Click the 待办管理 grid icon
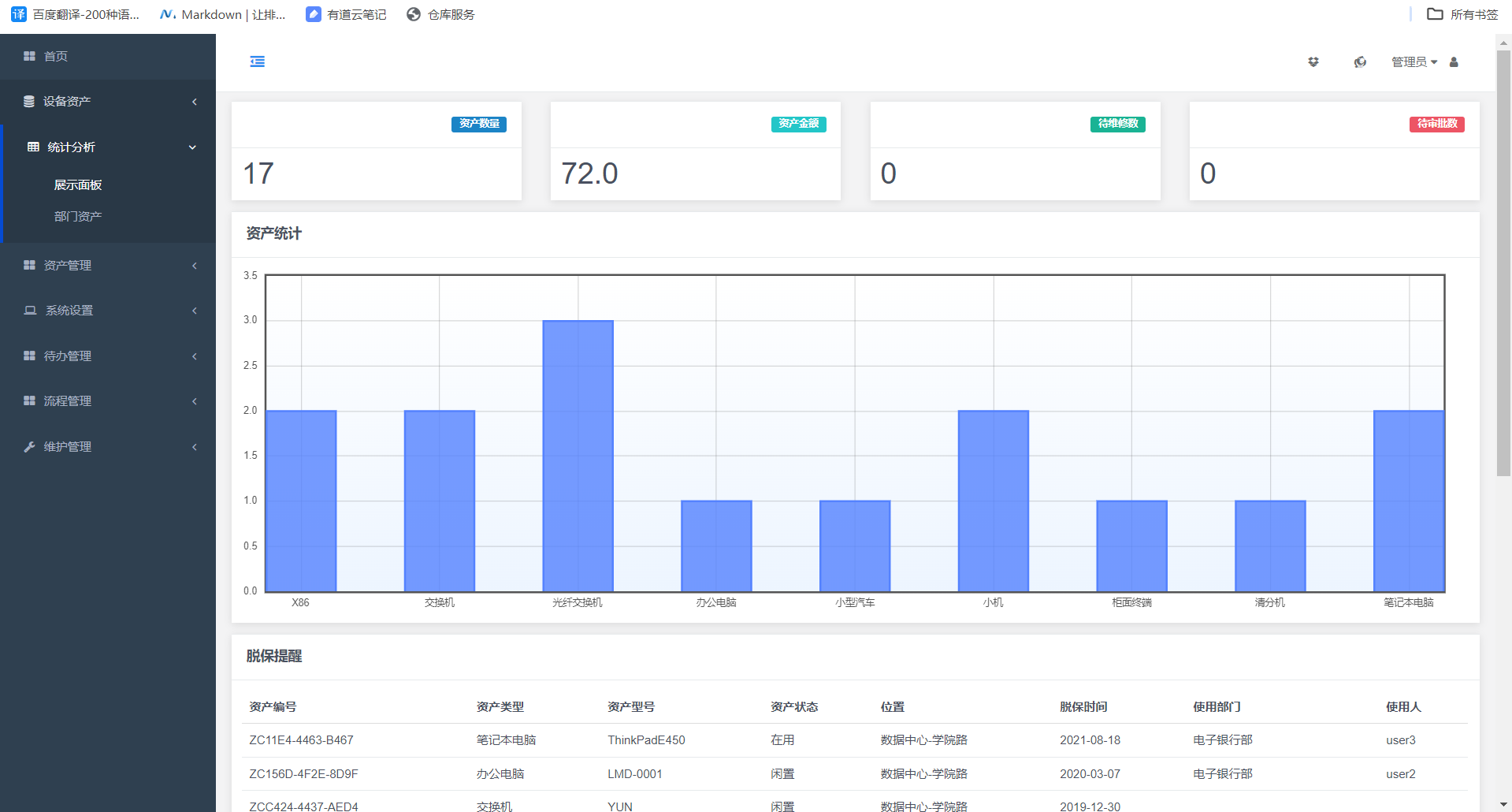 coord(29,356)
